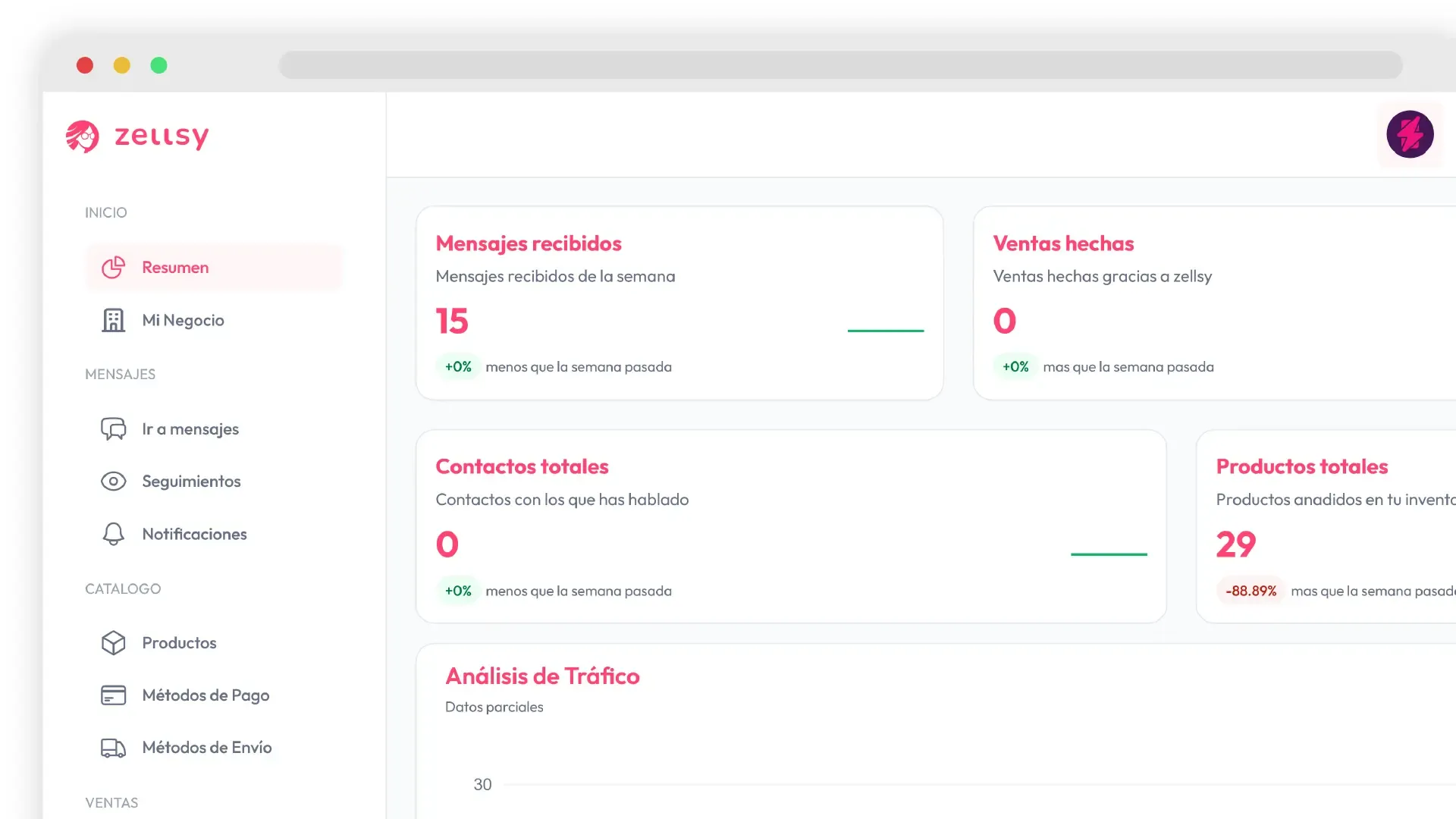Open the Zellsy logo in the sidebar
This screenshot has height=819, width=1456.
[x=137, y=136]
